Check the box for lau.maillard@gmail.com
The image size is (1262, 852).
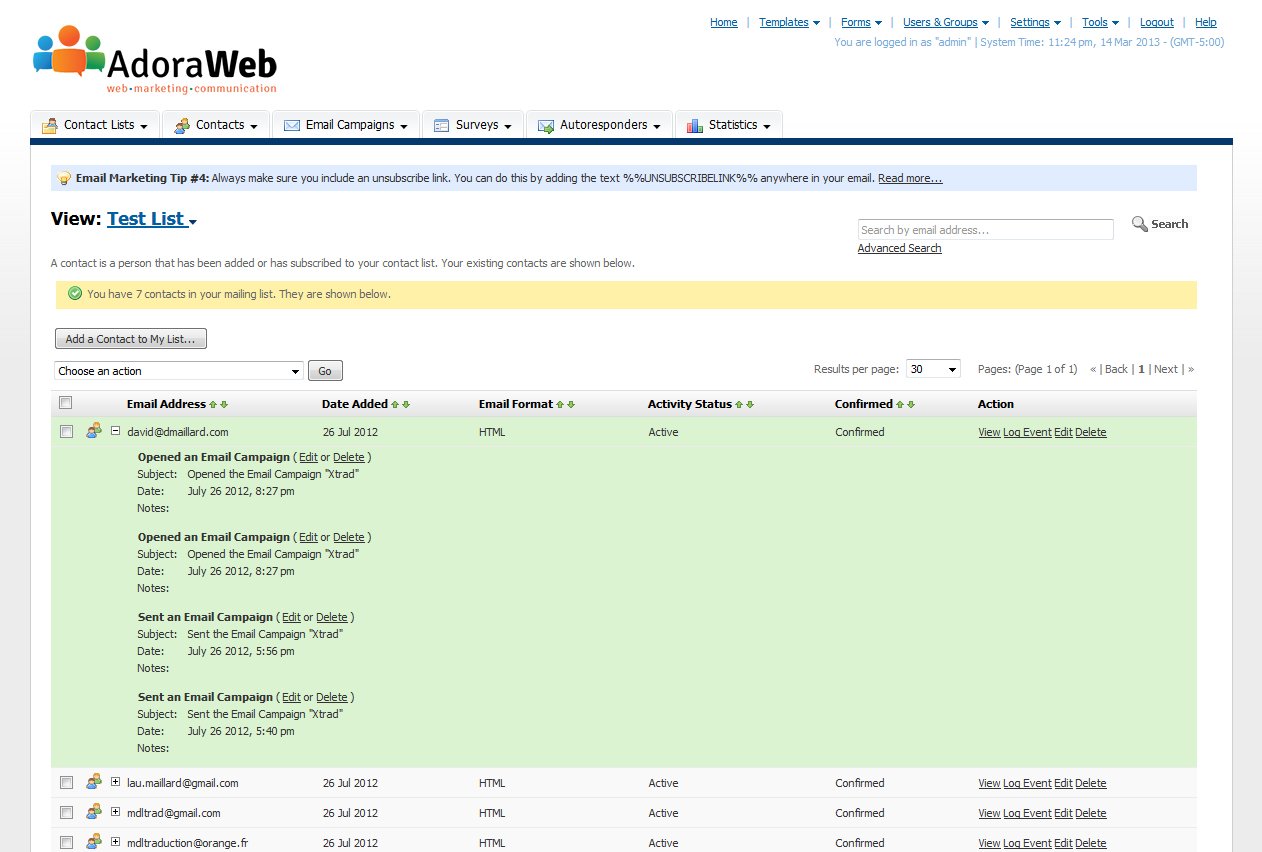(x=66, y=783)
